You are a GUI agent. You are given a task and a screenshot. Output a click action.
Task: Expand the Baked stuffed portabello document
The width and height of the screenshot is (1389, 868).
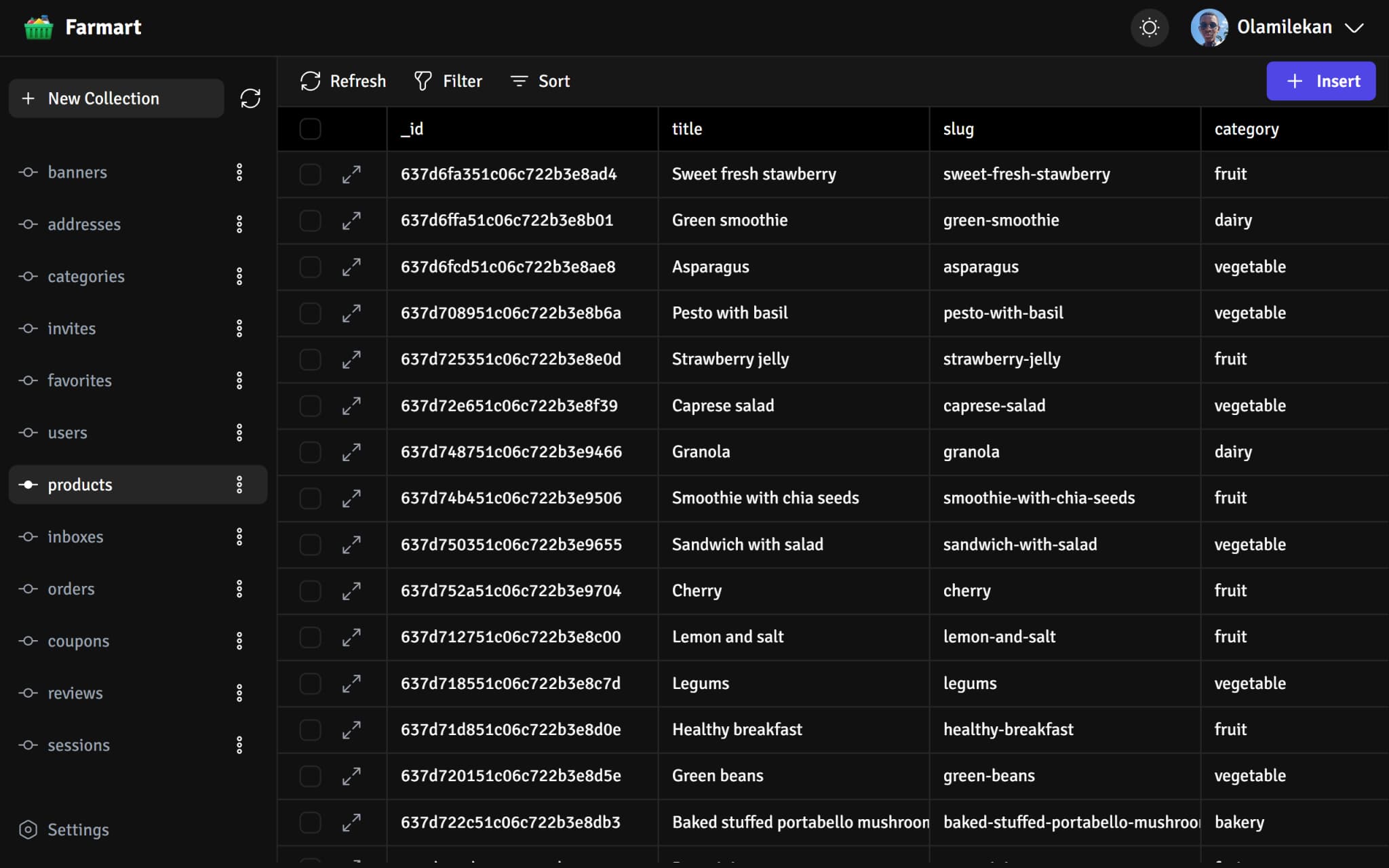[351, 823]
